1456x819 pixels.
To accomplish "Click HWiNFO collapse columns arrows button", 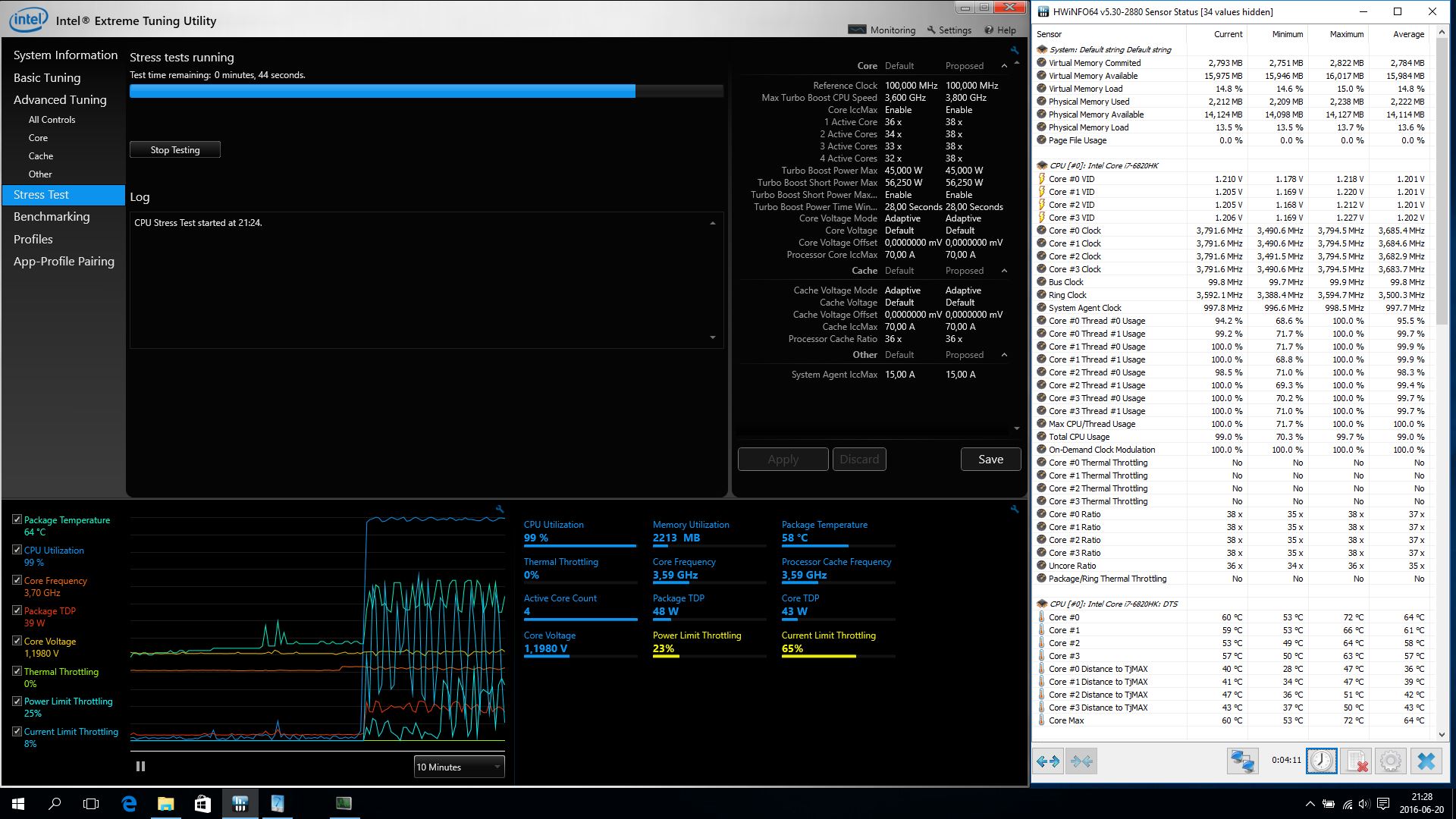I will (1081, 761).
